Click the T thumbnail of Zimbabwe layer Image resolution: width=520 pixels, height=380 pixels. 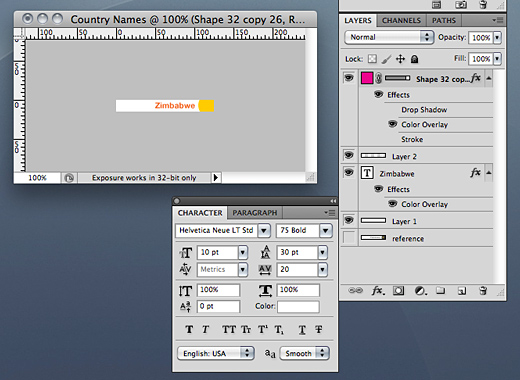pos(367,173)
